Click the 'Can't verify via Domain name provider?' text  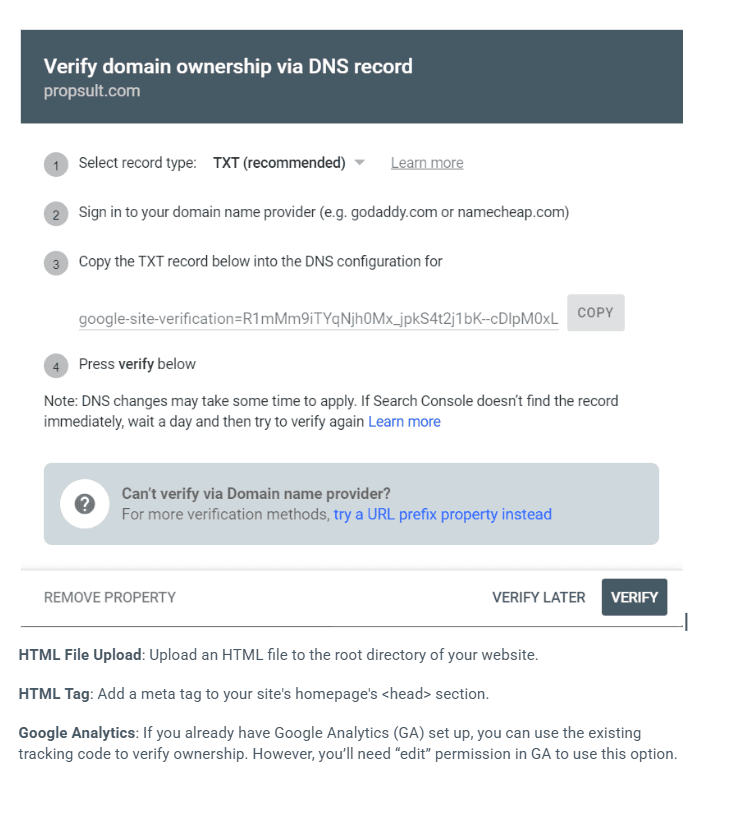tap(256, 493)
